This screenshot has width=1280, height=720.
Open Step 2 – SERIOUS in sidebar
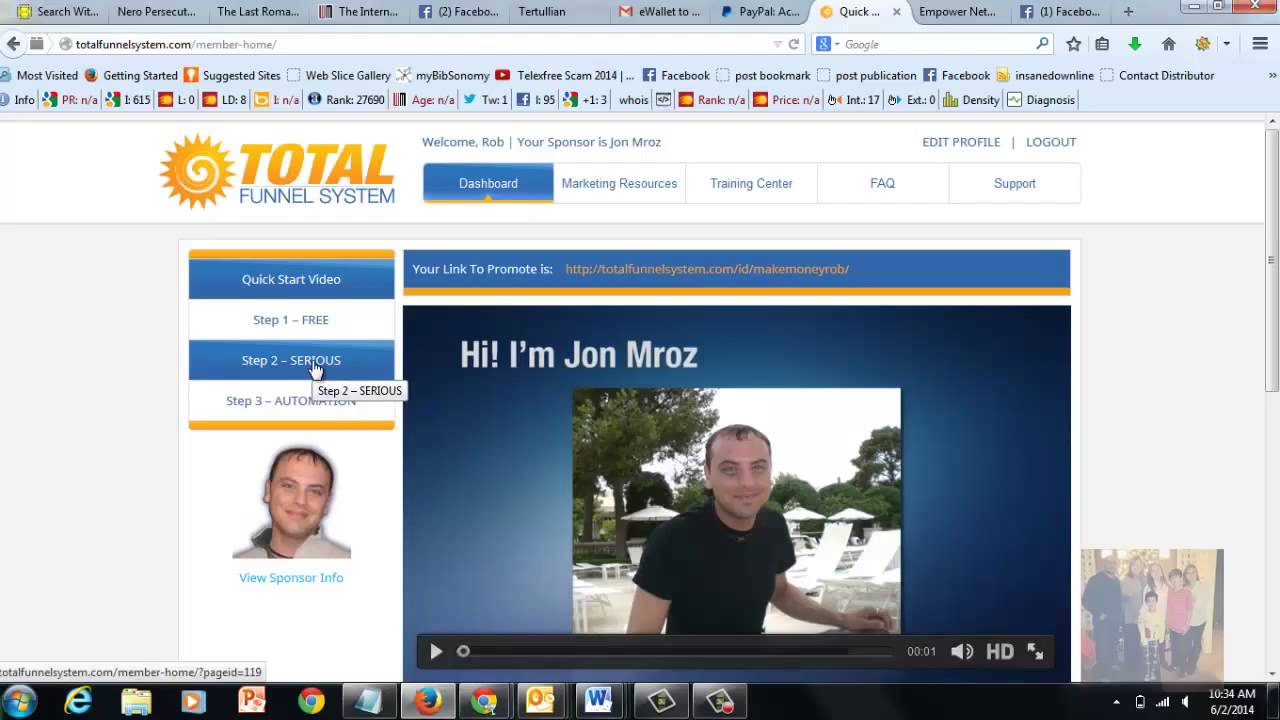(x=291, y=360)
